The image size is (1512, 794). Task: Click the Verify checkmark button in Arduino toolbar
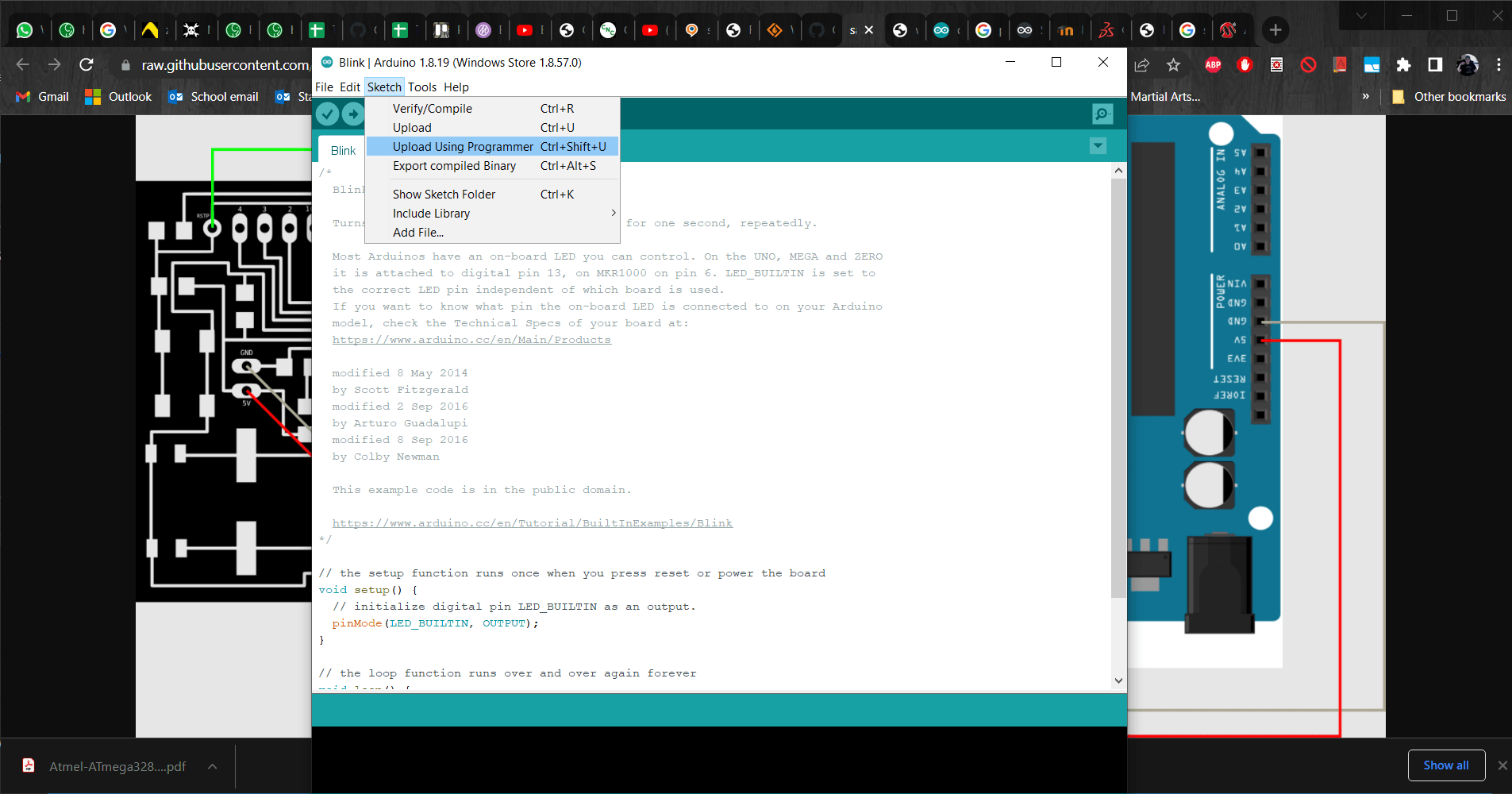pos(327,114)
